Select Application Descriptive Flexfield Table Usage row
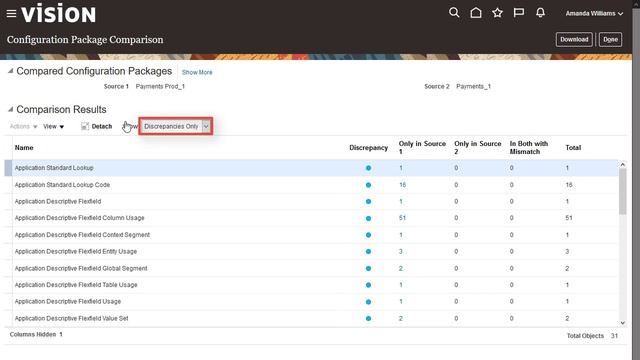640x360 pixels. tap(311, 285)
